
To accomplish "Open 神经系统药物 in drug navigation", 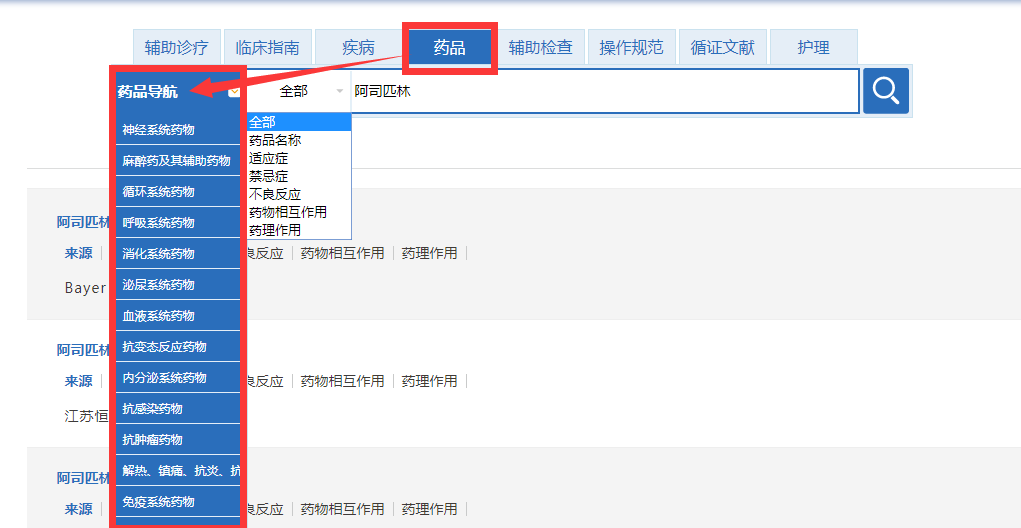I will click(x=178, y=130).
